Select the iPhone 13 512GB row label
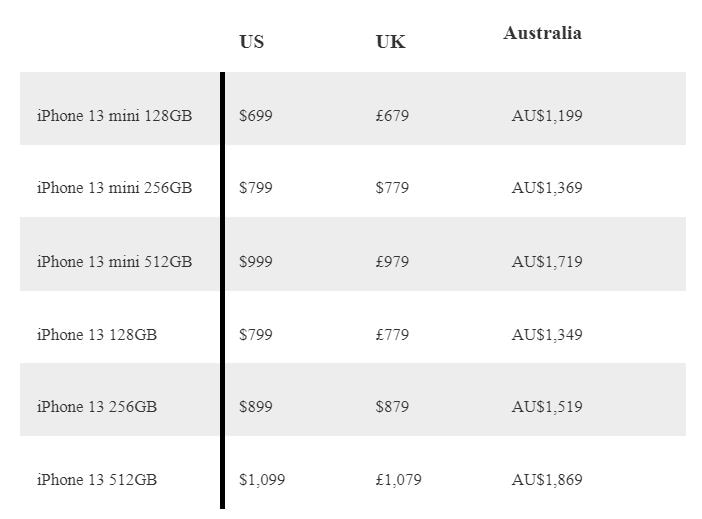 click(97, 479)
